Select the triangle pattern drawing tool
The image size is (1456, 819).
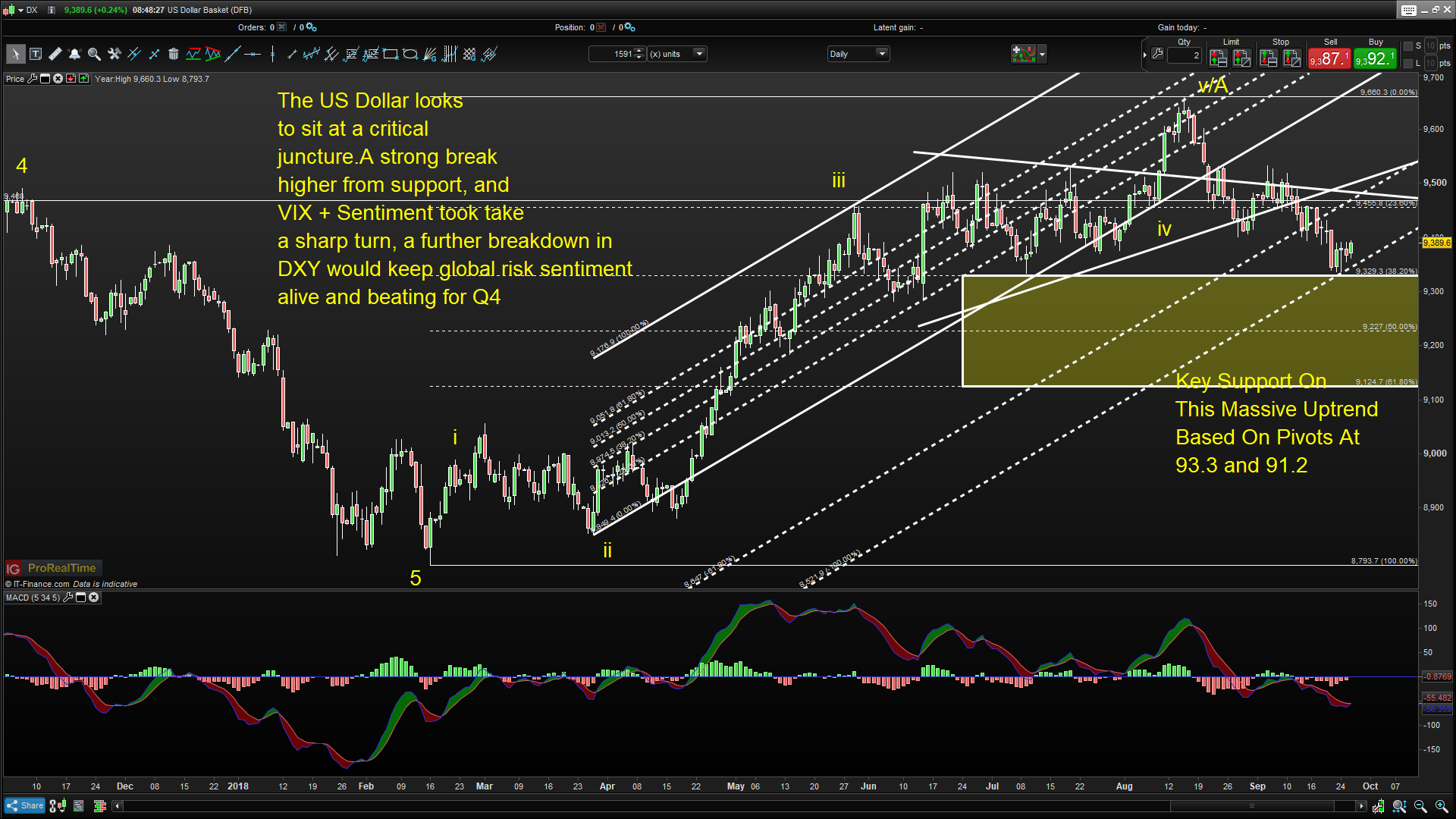click(x=213, y=54)
